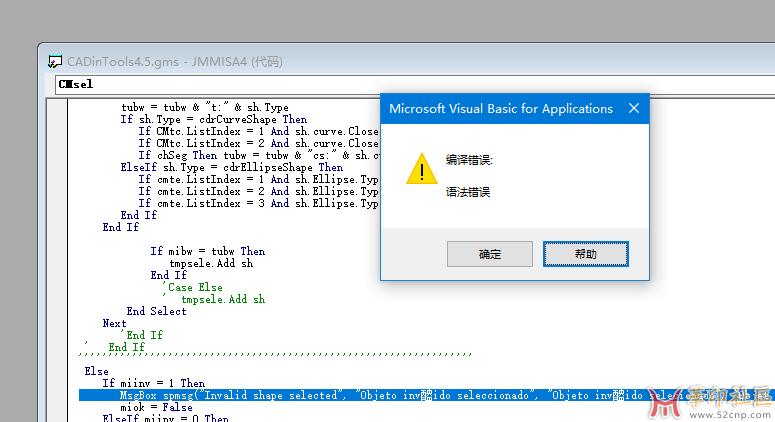Click the 'CMtc.ListIndex = 2' code line
The height and width of the screenshot is (422, 775).
[258, 143]
